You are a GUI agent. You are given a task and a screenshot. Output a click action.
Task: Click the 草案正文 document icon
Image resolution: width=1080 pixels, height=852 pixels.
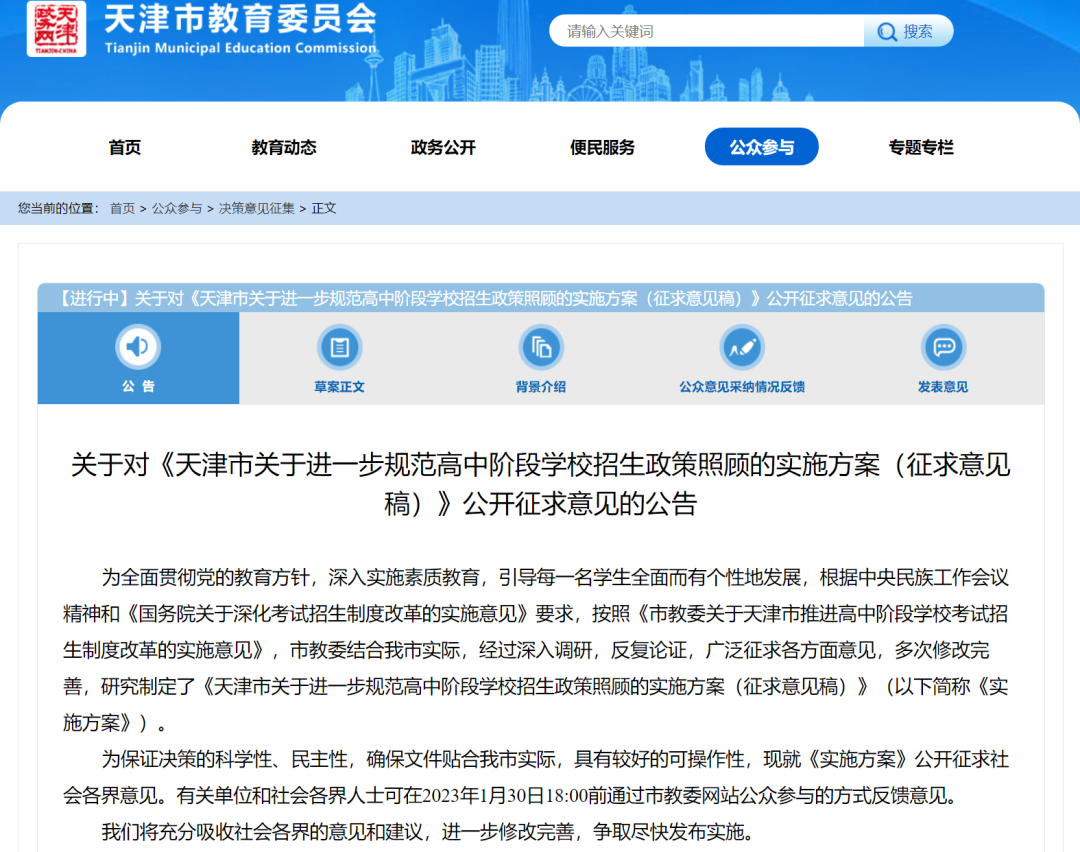(339, 348)
